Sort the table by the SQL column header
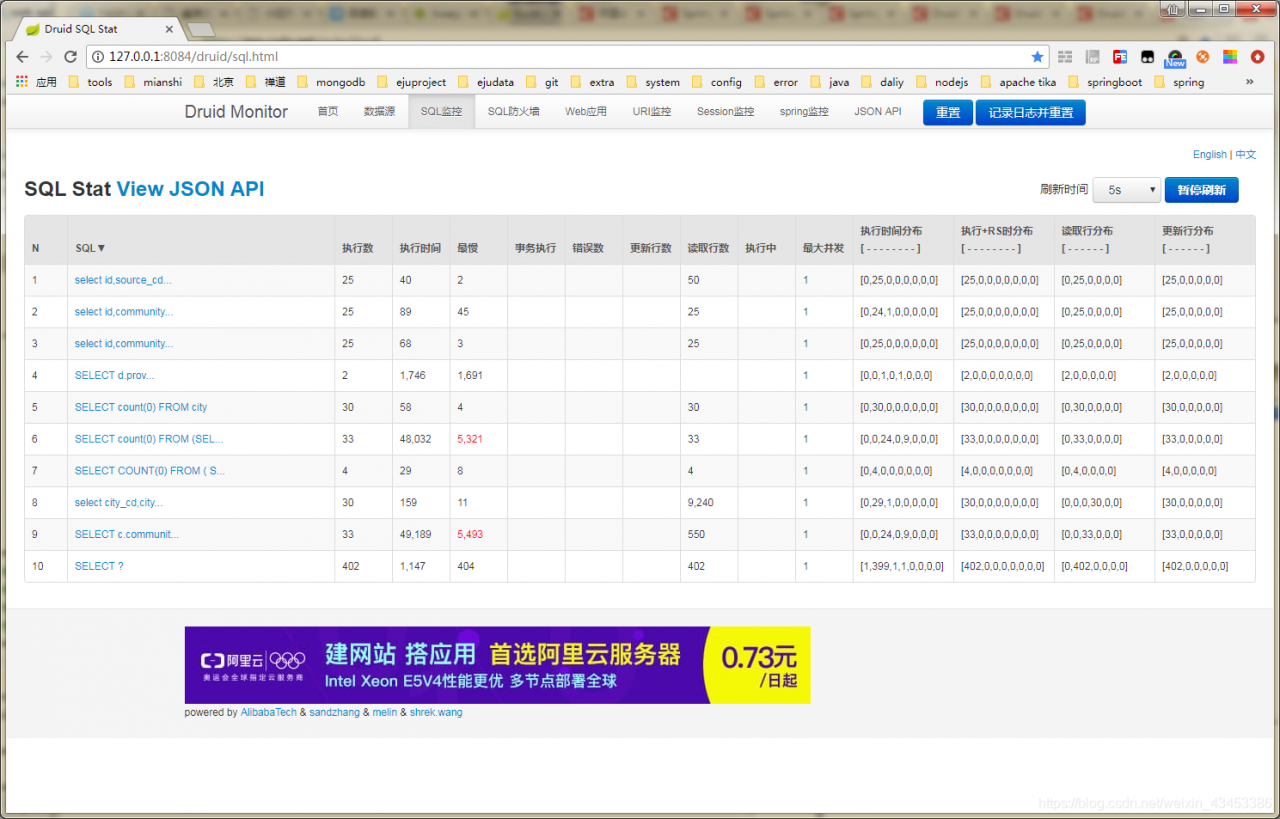This screenshot has width=1280, height=819. coord(90,248)
